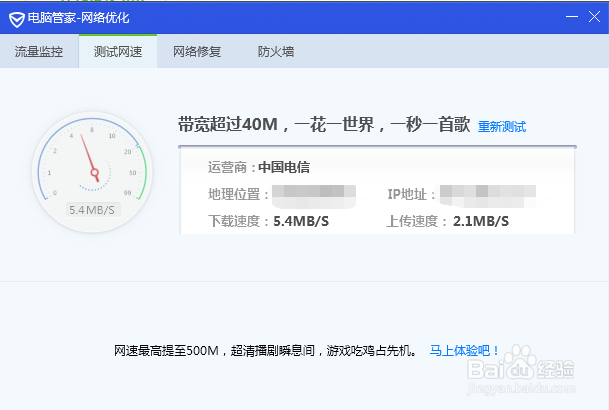Close the 网络优化 window

pyautogui.click(x=595, y=17)
